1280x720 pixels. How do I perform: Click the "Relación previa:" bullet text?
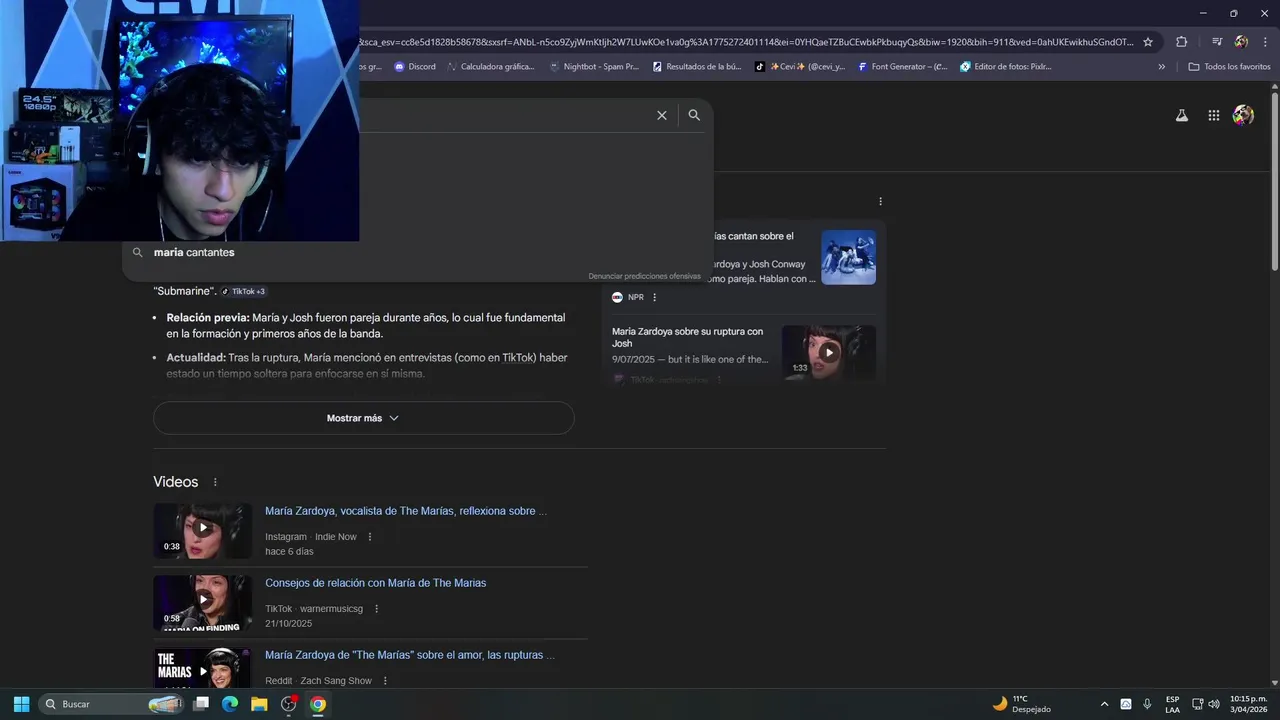(x=208, y=318)
